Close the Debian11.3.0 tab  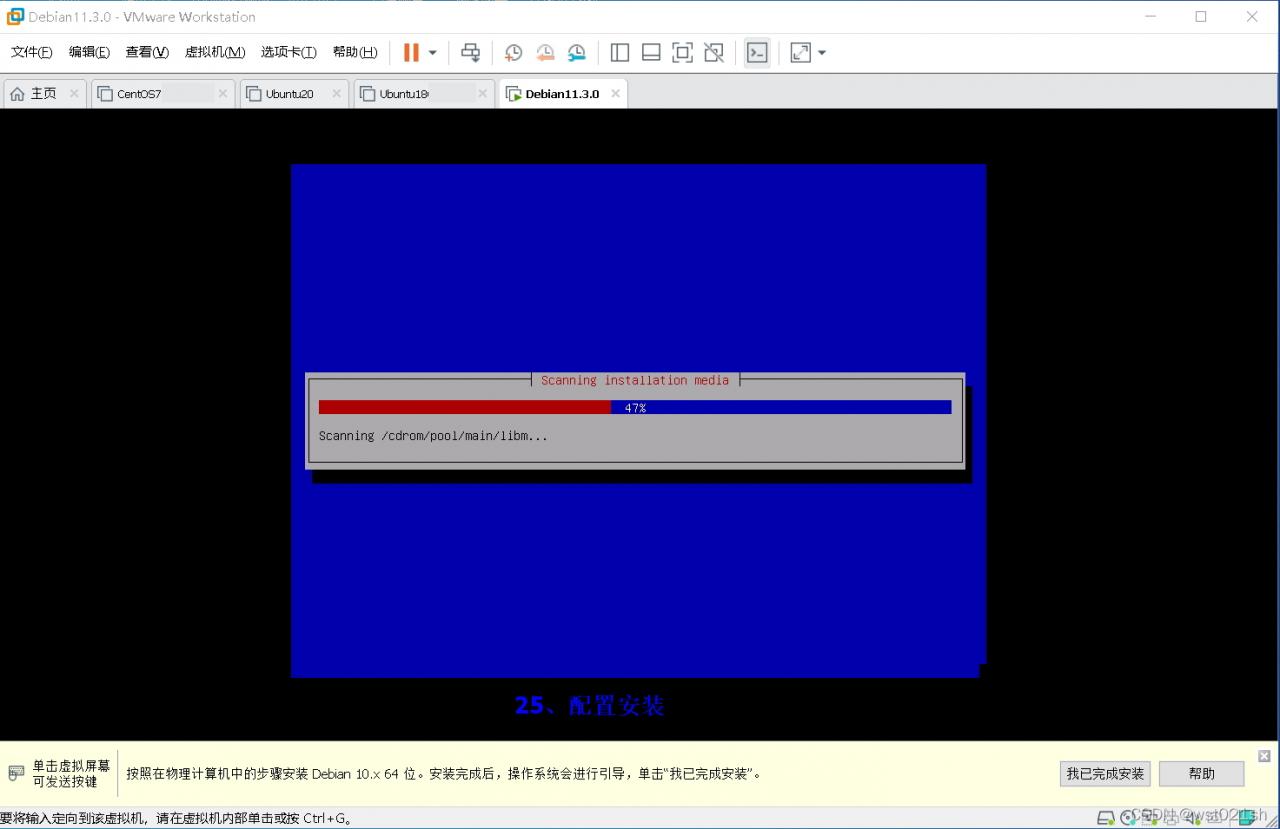click(615, 94)
